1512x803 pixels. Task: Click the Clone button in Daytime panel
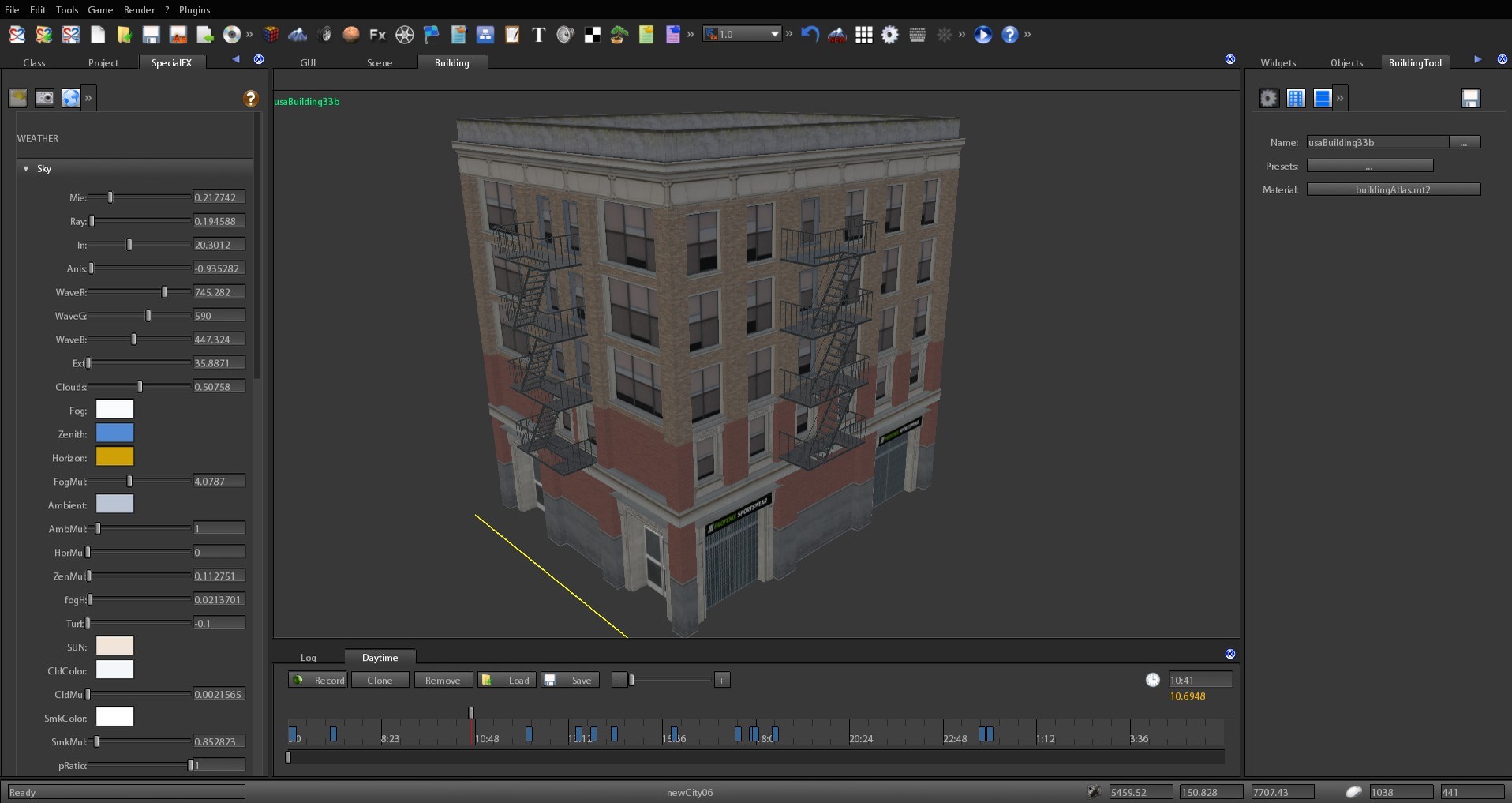tap(380, 680)
